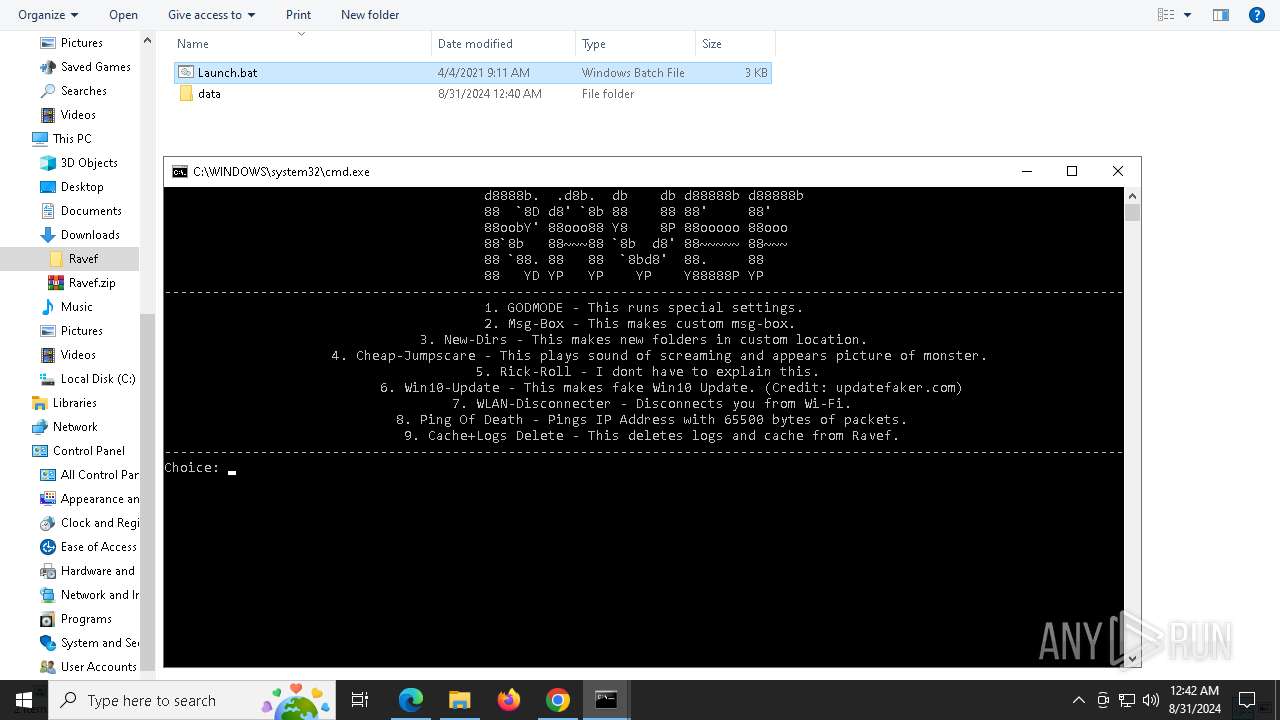Click the data folder icon
The height and width of the screenshot is (720, 1280).
click(186, 94)
